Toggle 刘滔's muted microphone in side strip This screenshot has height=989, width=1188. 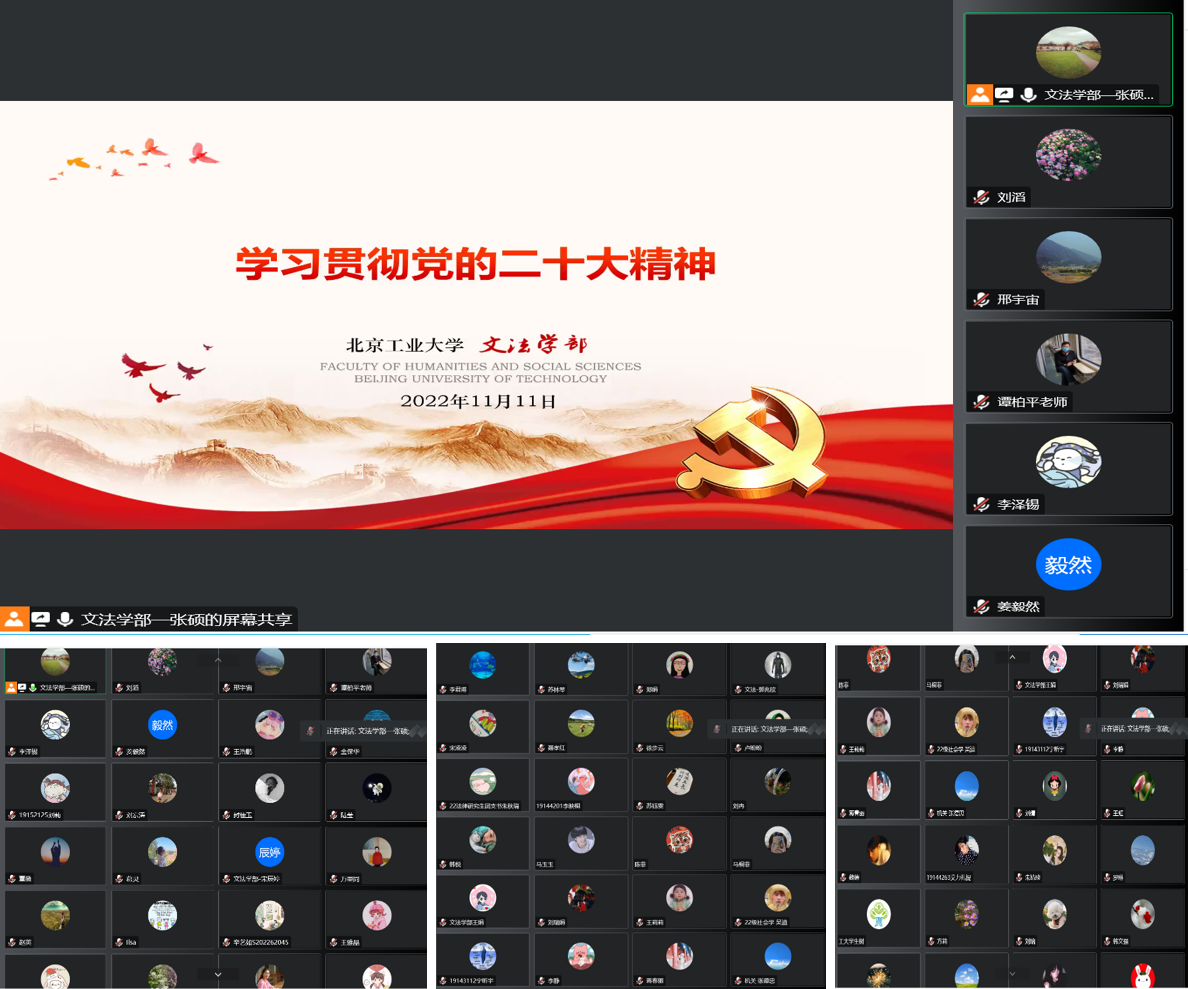(x=981, y=197)
